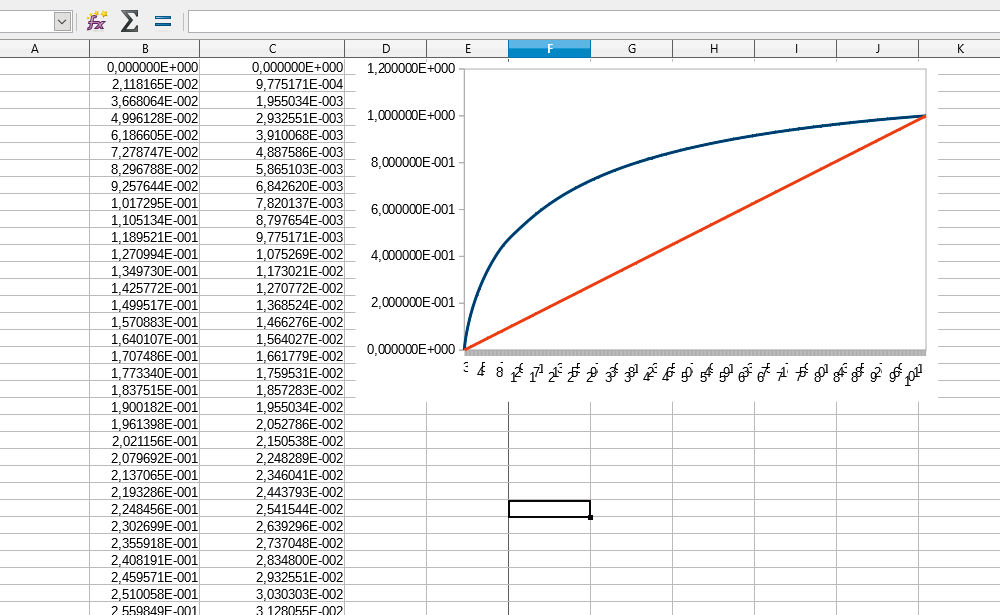Viewport: 1000px width, 615px height.
Task: Select column B via its header
Action: coord(145,49)
